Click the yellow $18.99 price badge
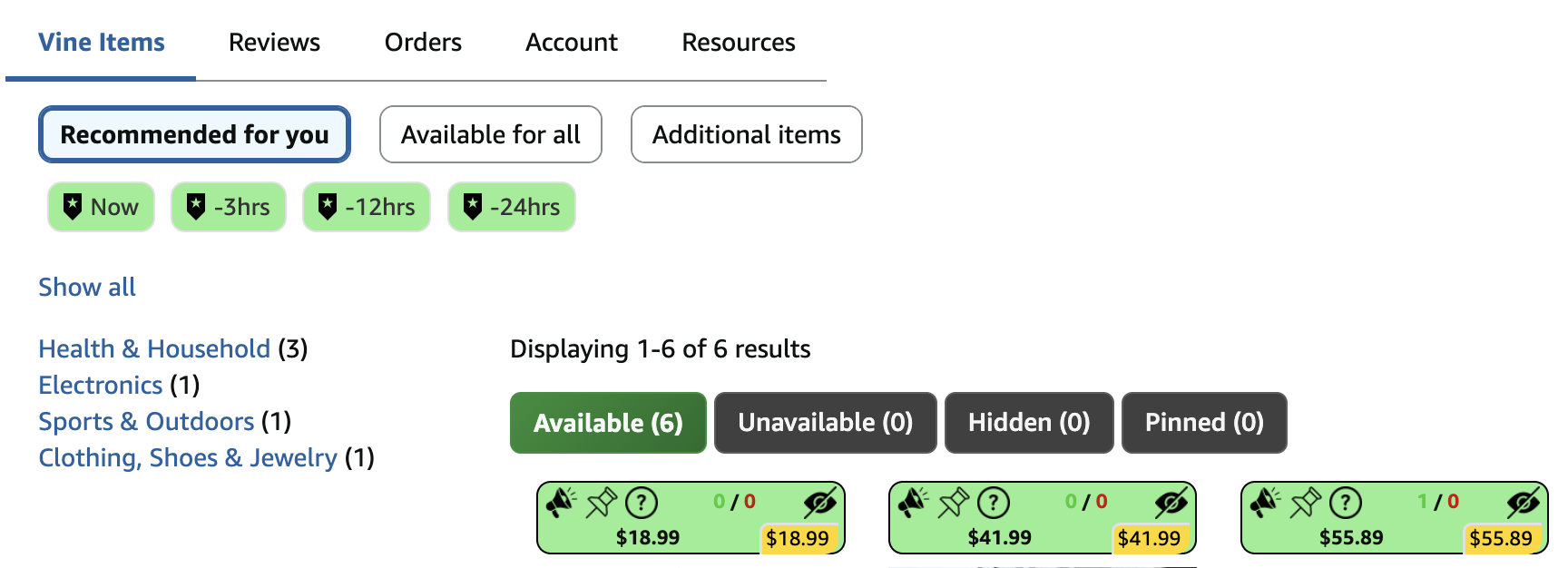 [797, 538]
